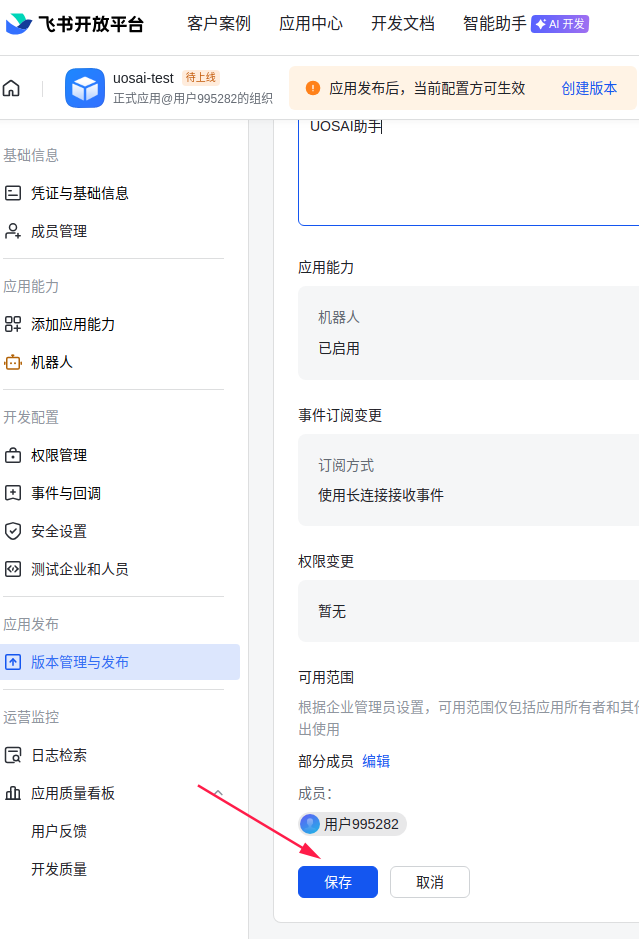The image size is (639, 939).
Task: Click 应用发布后，当前配置方可生效 notice text
Action: tap(427, 88)
